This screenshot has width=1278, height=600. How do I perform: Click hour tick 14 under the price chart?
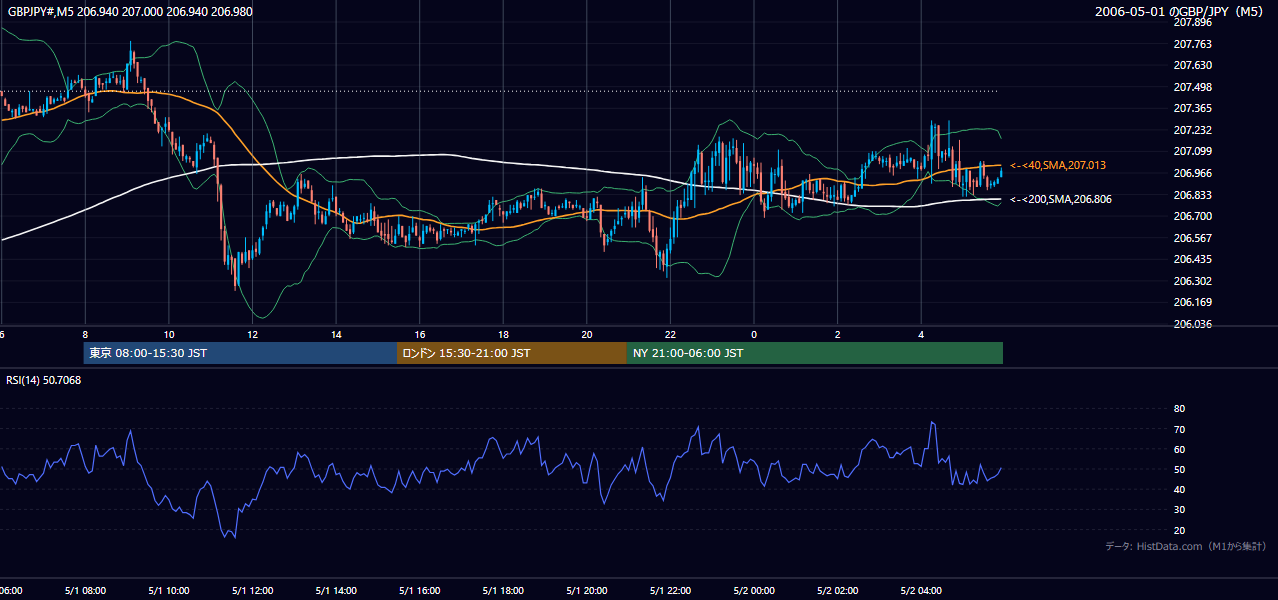click(x=336, y=335)
